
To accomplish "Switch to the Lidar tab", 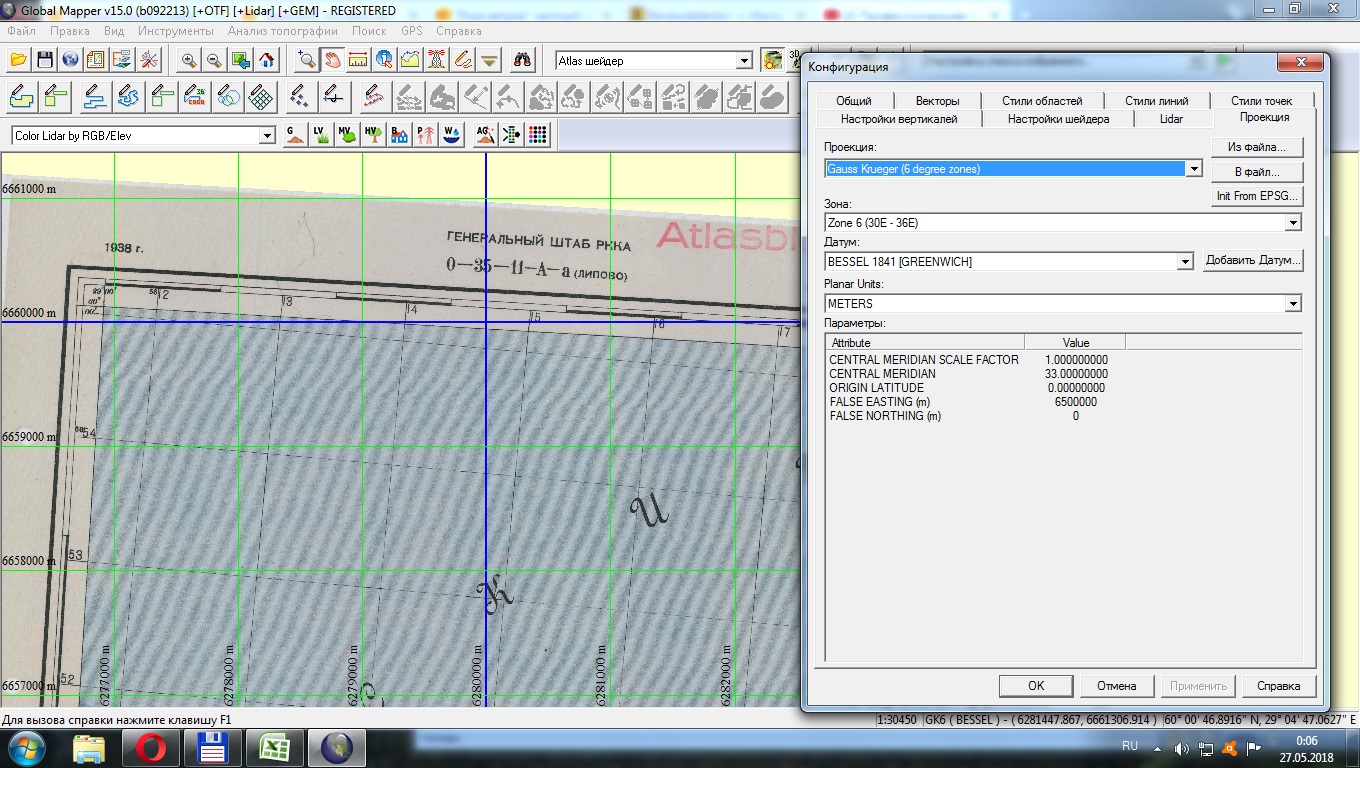I will (x=1171, y=118).
